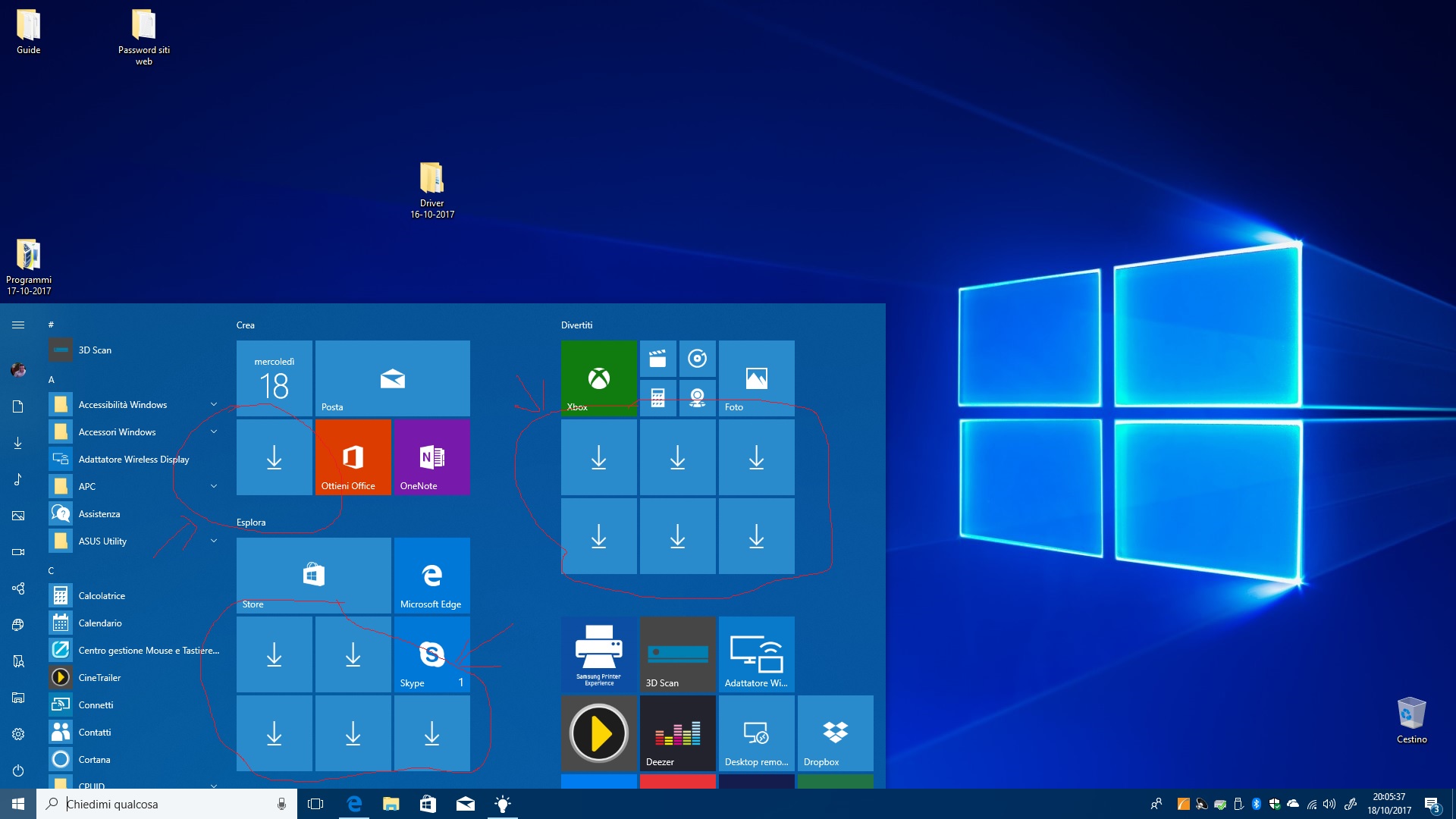Viewport: 1456px width, 819px height.
Task: Expand the ASUS Utility folder
Action: pyautogui.click(x=133, y=541)
